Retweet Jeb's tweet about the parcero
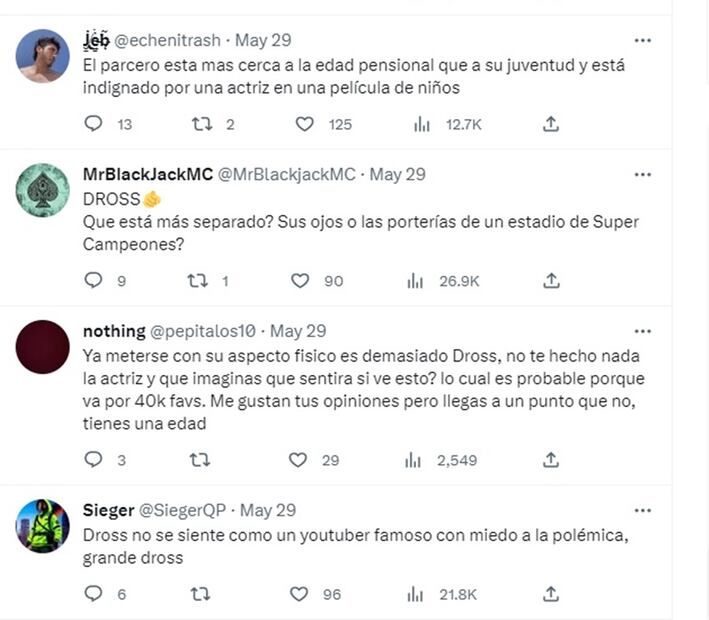 (201, 124)
